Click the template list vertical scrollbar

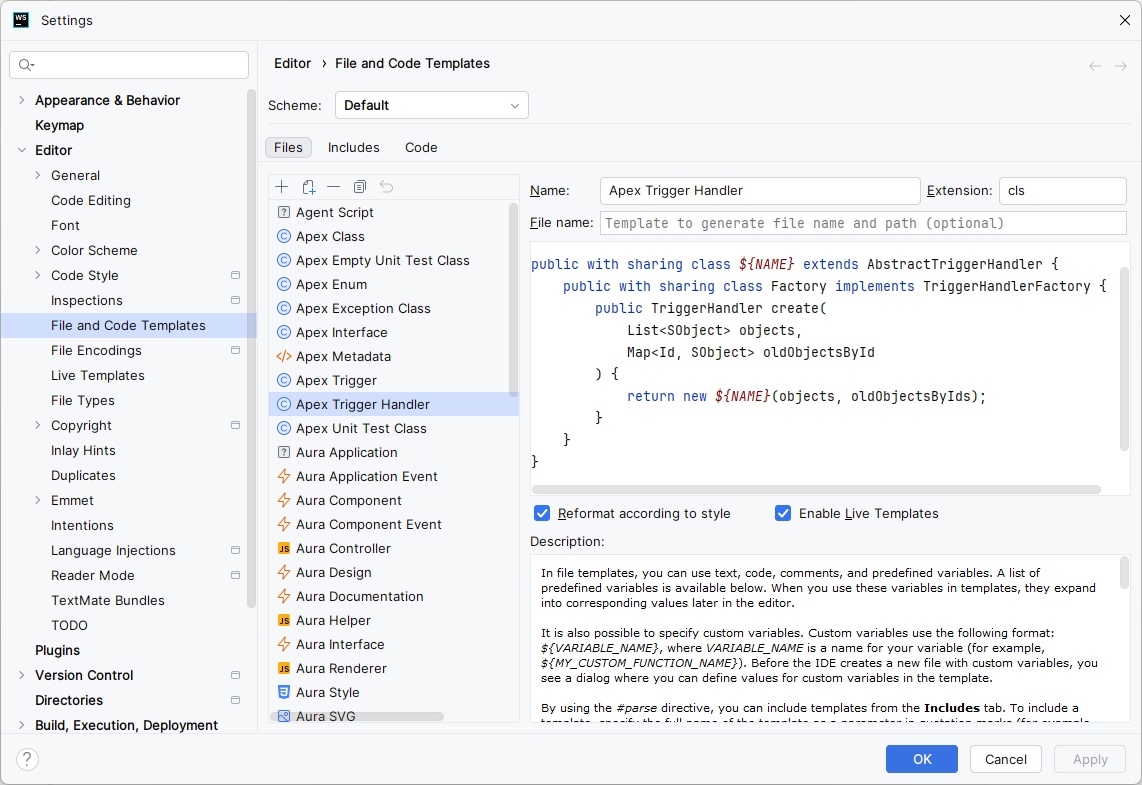pyautogui.click(x=513, y=299)
